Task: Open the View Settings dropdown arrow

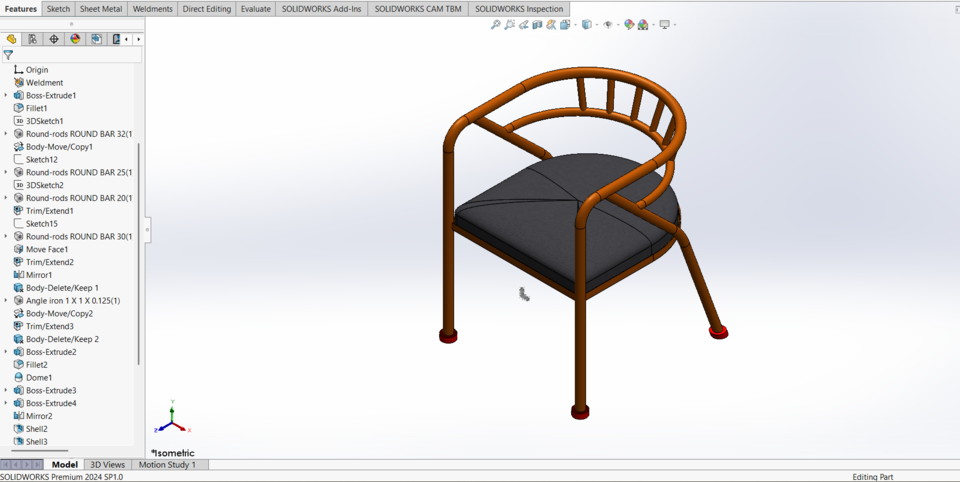Action: pyautogui.click(x=675, y=25)
